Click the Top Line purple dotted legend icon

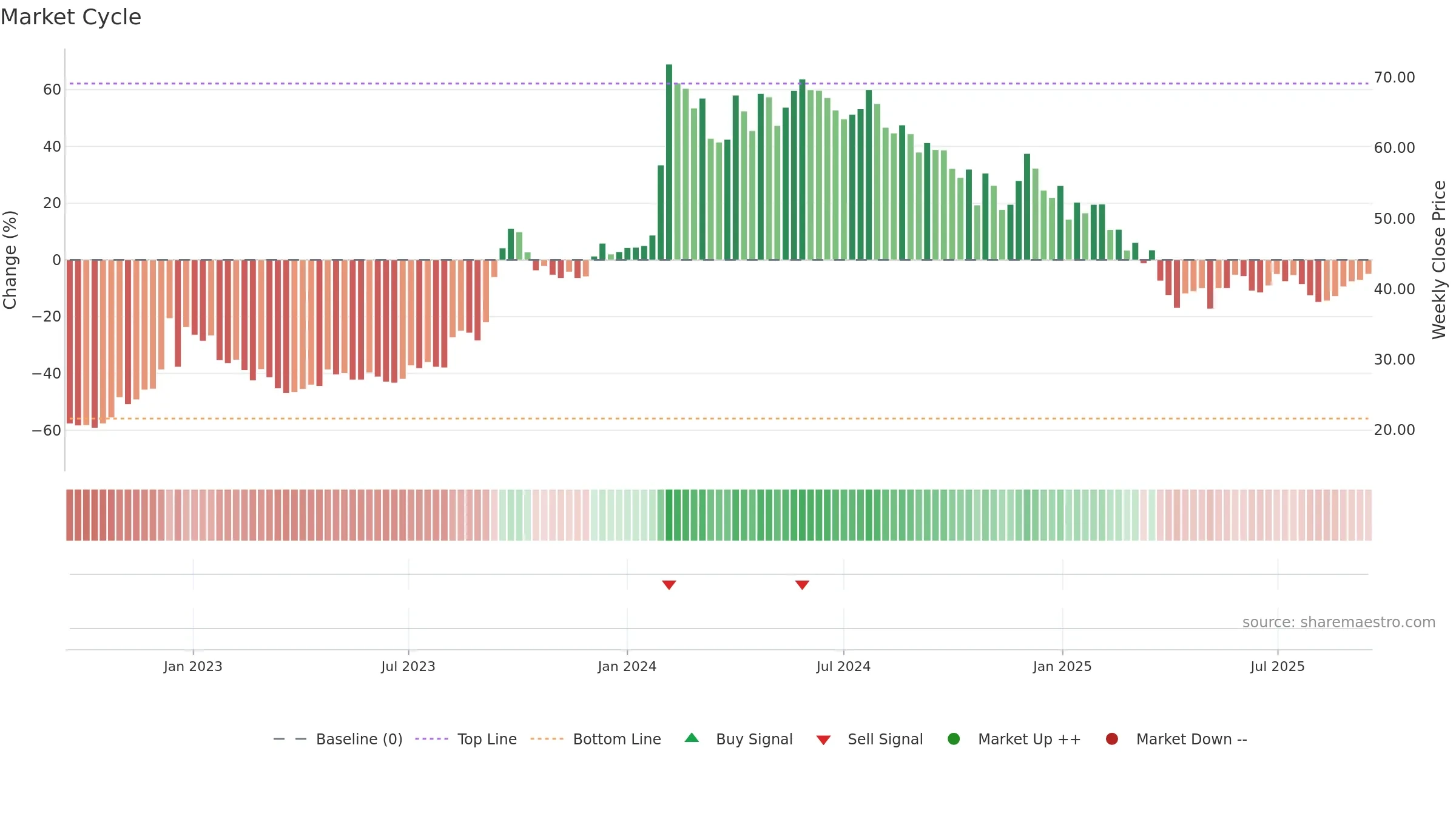431,739
